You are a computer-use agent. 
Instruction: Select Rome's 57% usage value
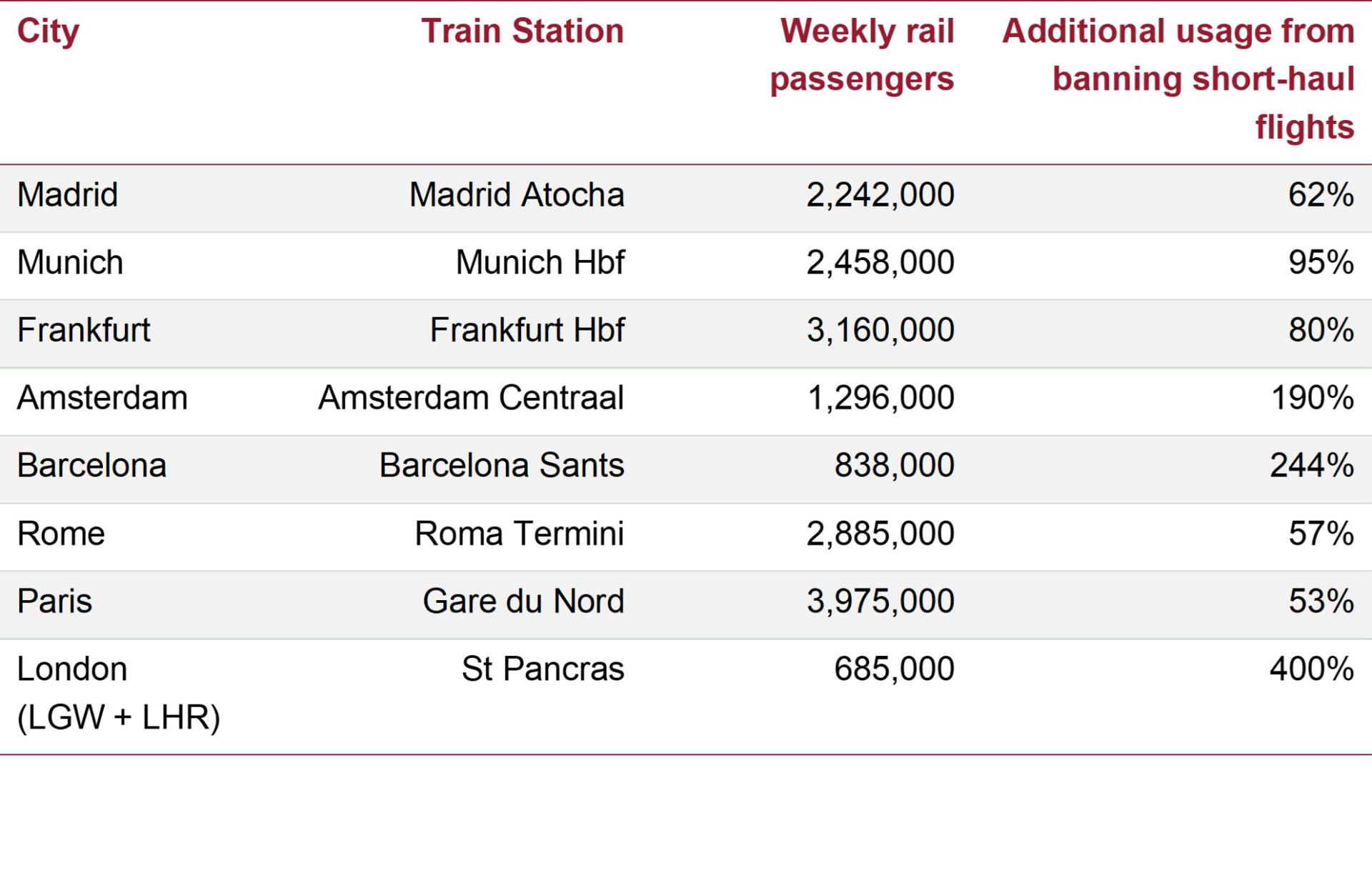click(1321, 534)
